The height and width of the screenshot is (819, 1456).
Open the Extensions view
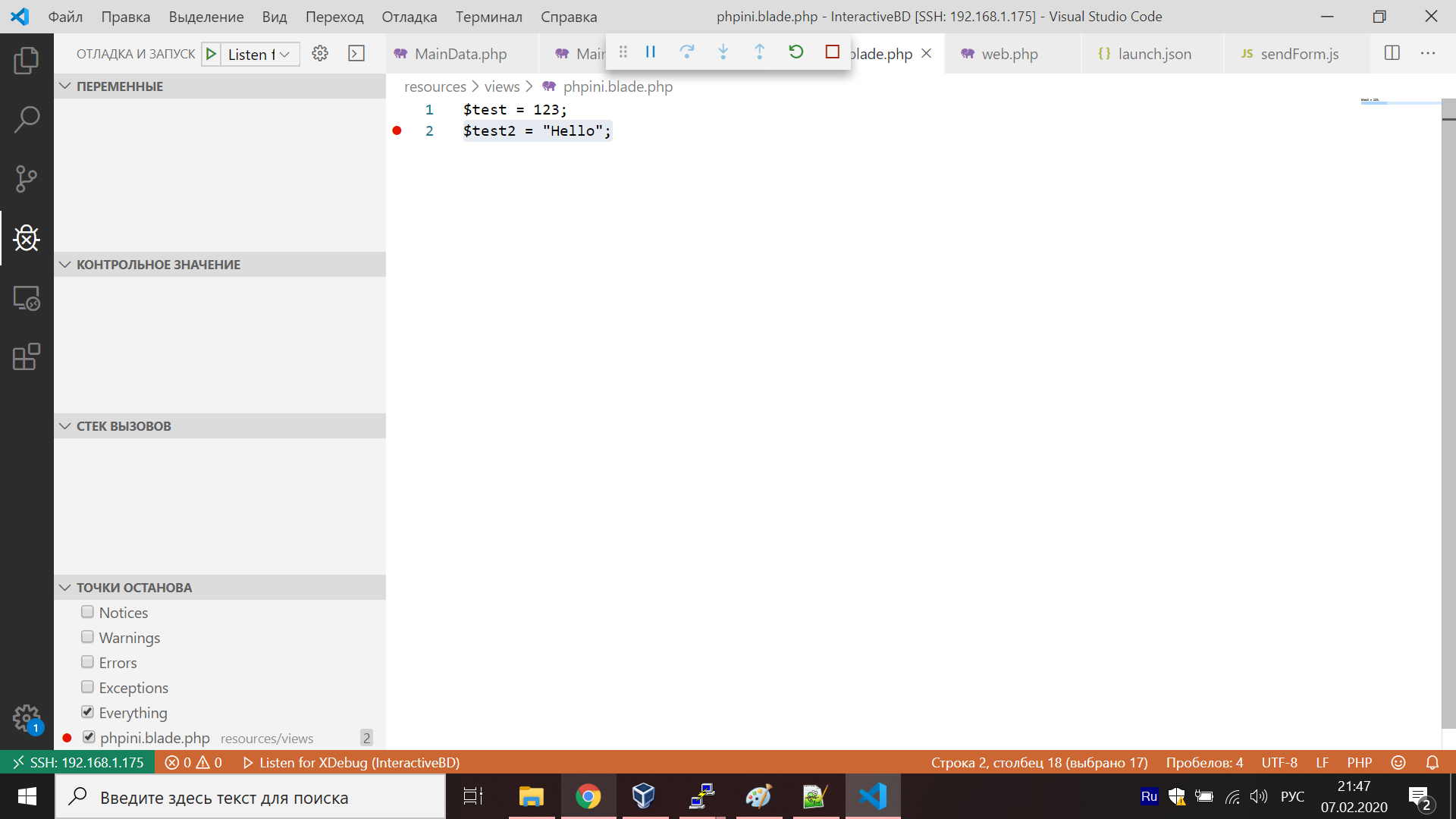[x=27, y=357]
